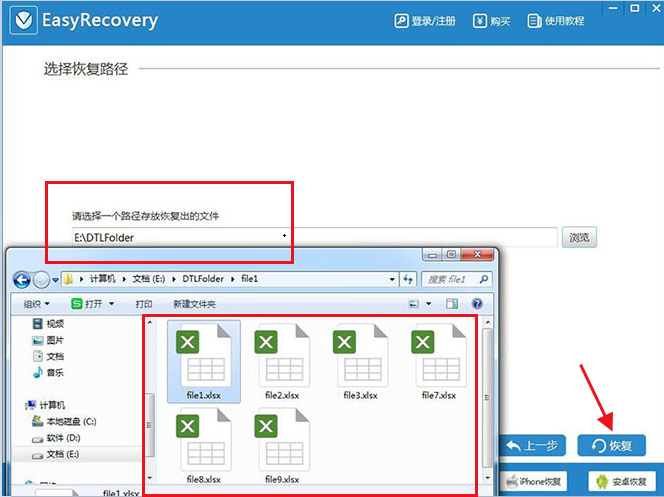
Task: Click the 浏览 browse button
Action: pos(579,237)
